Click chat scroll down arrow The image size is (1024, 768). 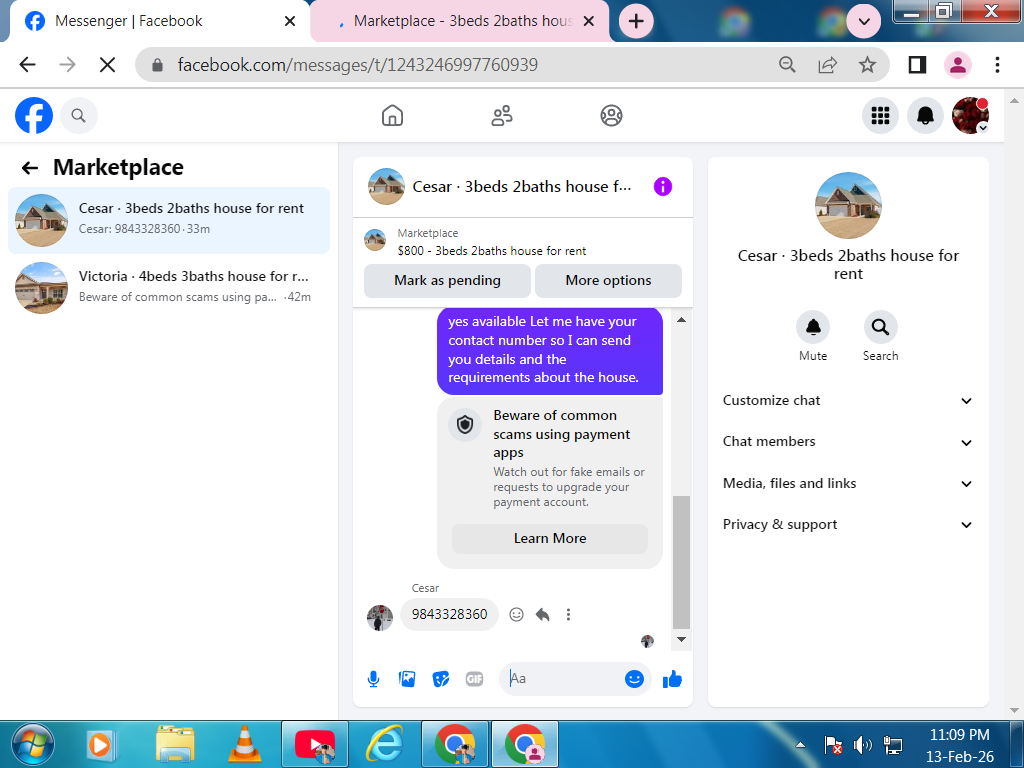(681, 639)
